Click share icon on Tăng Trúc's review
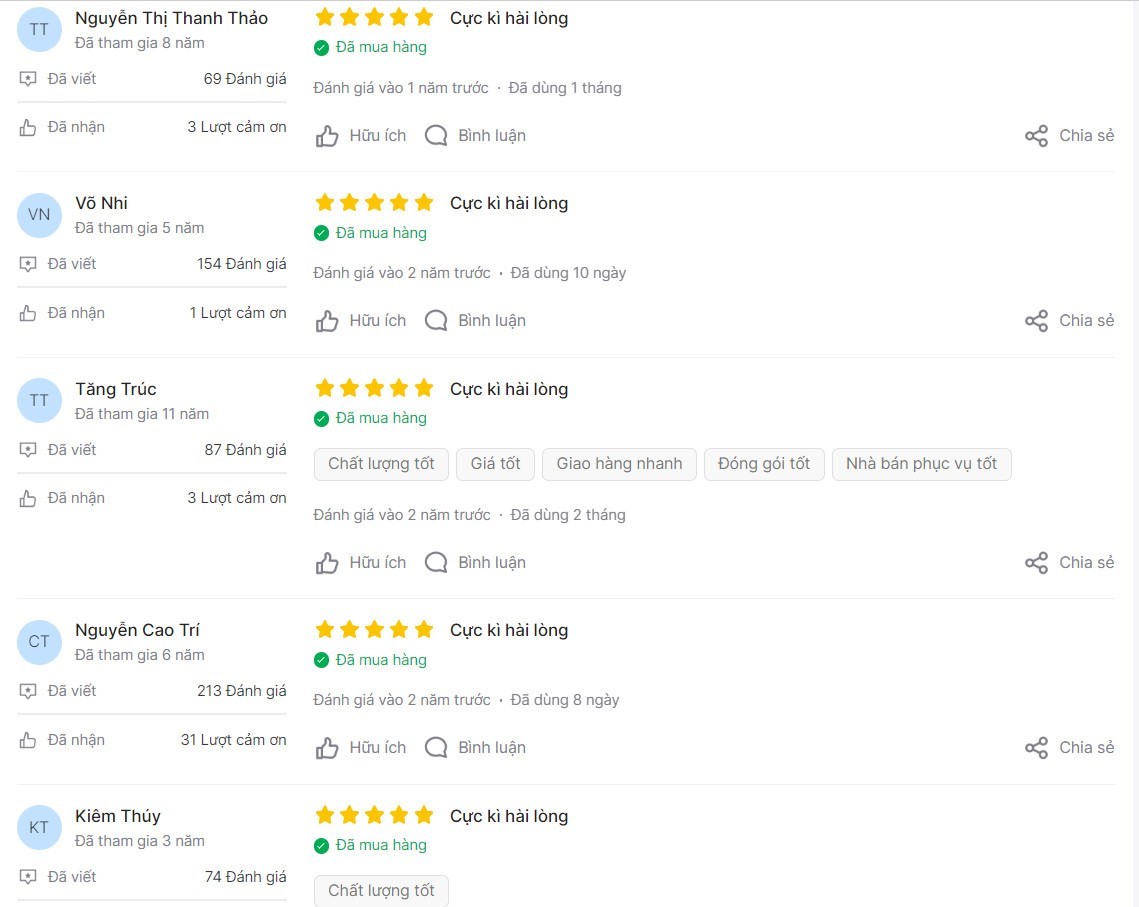The image size is (1139, 907). (1036, 563)
